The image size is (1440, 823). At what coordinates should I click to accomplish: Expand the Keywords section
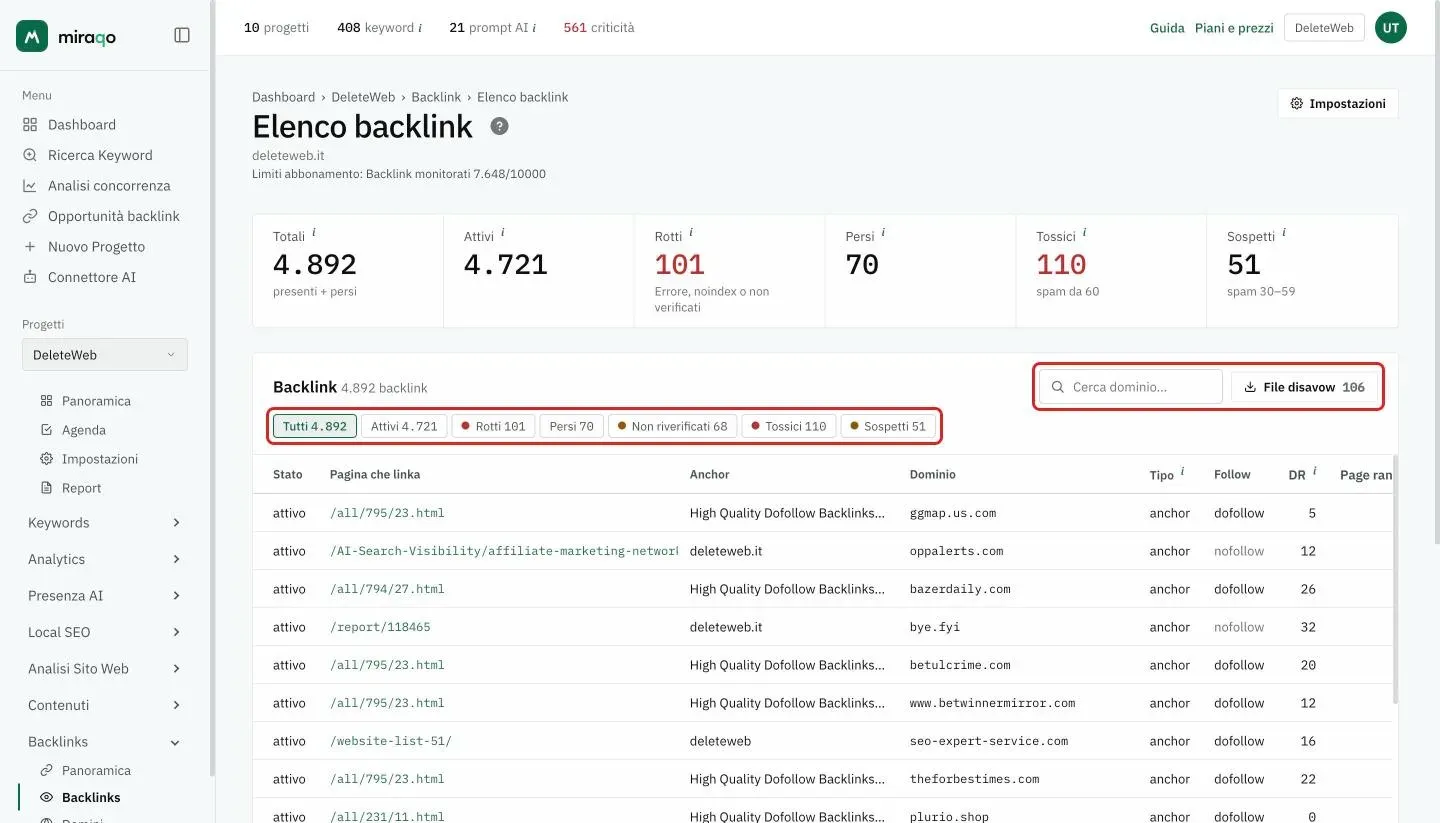[104, 523]
